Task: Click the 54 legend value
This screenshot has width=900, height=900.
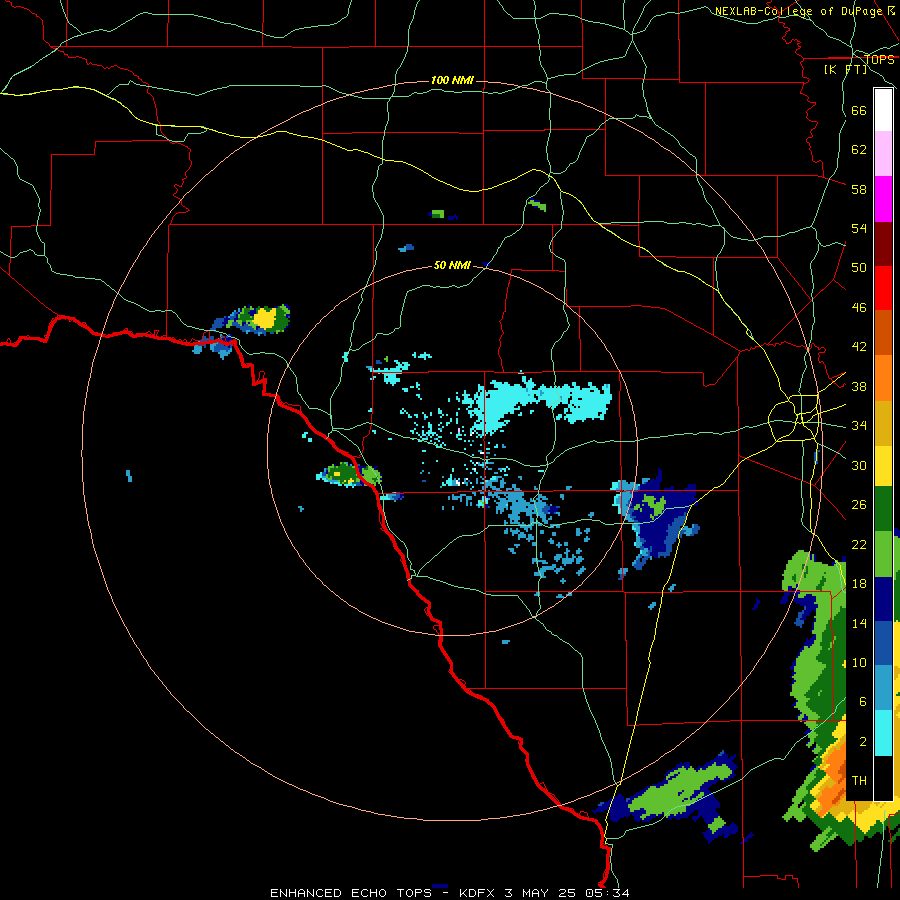Action: click(x=859, y=228)
